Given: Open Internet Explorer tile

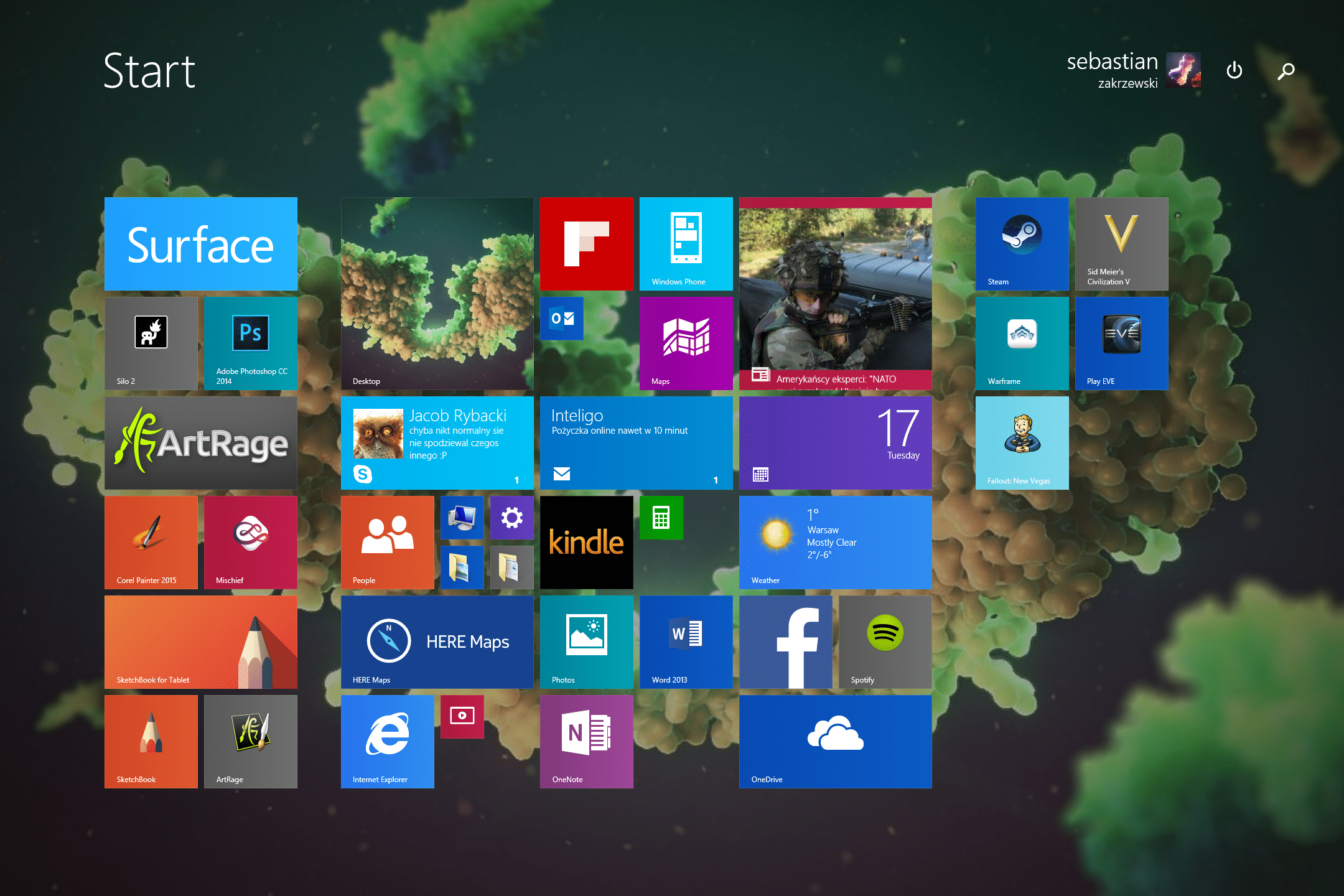Looking at the screenshot, I should click(388, 742).
